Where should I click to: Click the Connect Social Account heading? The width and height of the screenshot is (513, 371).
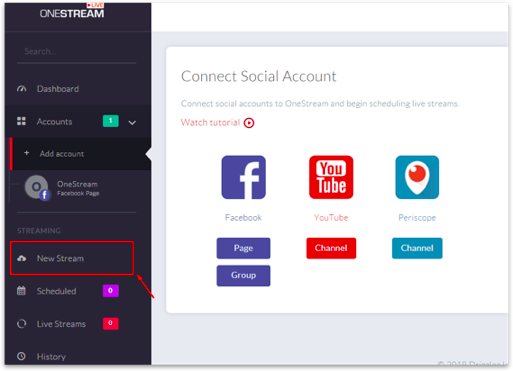pyautogui.click(x=259, y=76)
